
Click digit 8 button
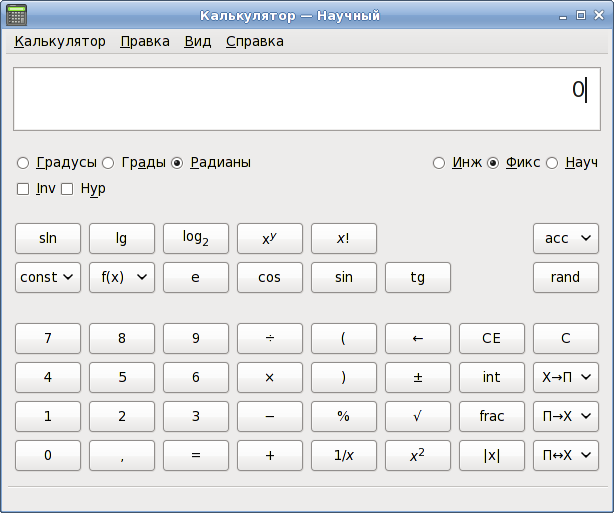(x=122, y=338)
